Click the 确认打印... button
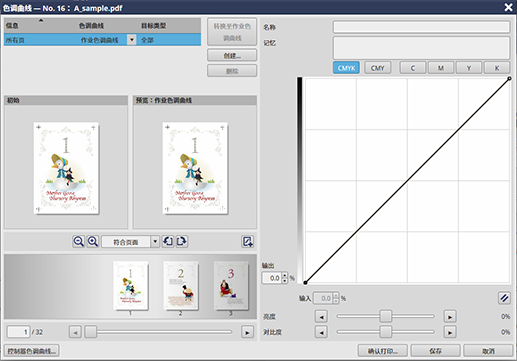 pyautogui.click(x=383, y=351)
